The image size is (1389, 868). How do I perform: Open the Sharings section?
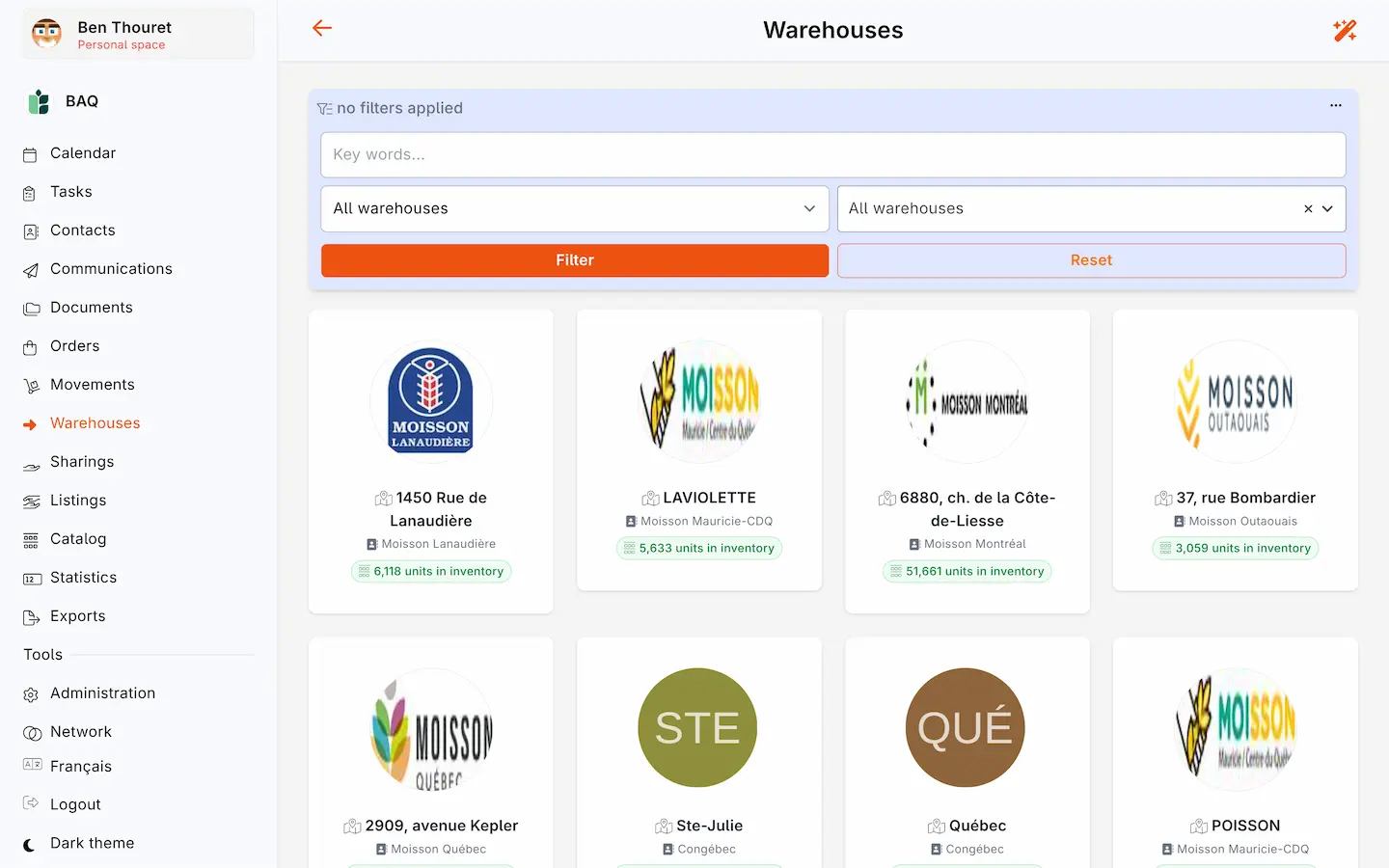pyautogui.click(x=82, y=462)
